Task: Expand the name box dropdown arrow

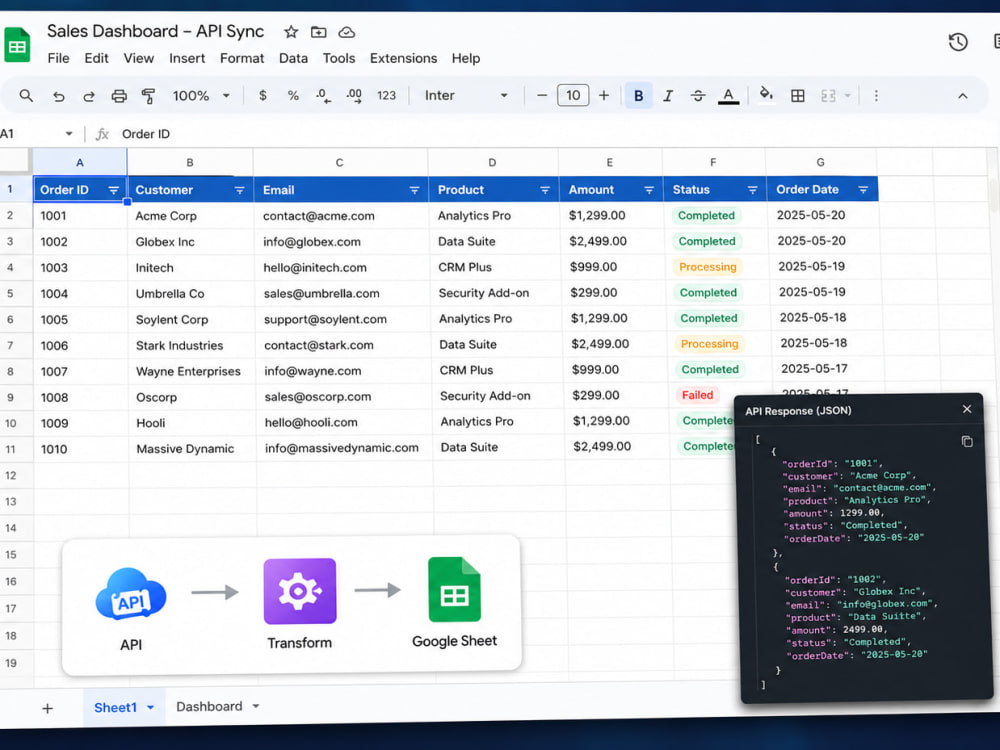Action: 69,134
